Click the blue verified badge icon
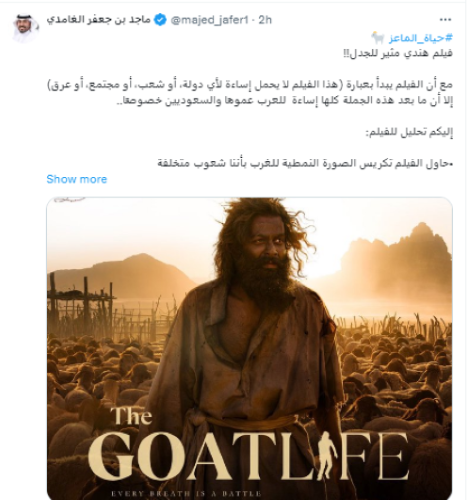471x500 pixels. click(x=160, y=20)
